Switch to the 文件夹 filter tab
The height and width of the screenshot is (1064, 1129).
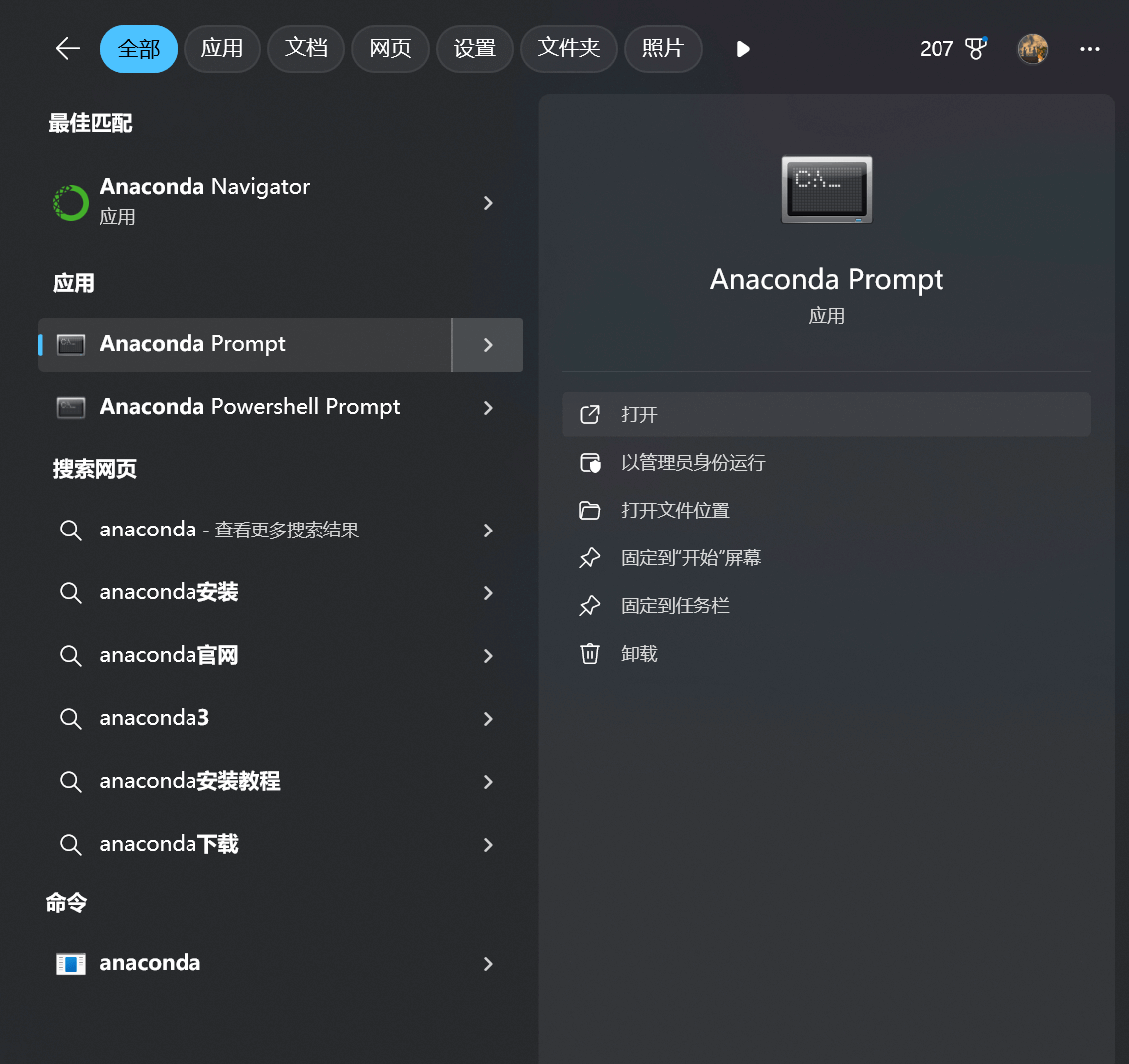pyautogui.click(x=568, y=48)
